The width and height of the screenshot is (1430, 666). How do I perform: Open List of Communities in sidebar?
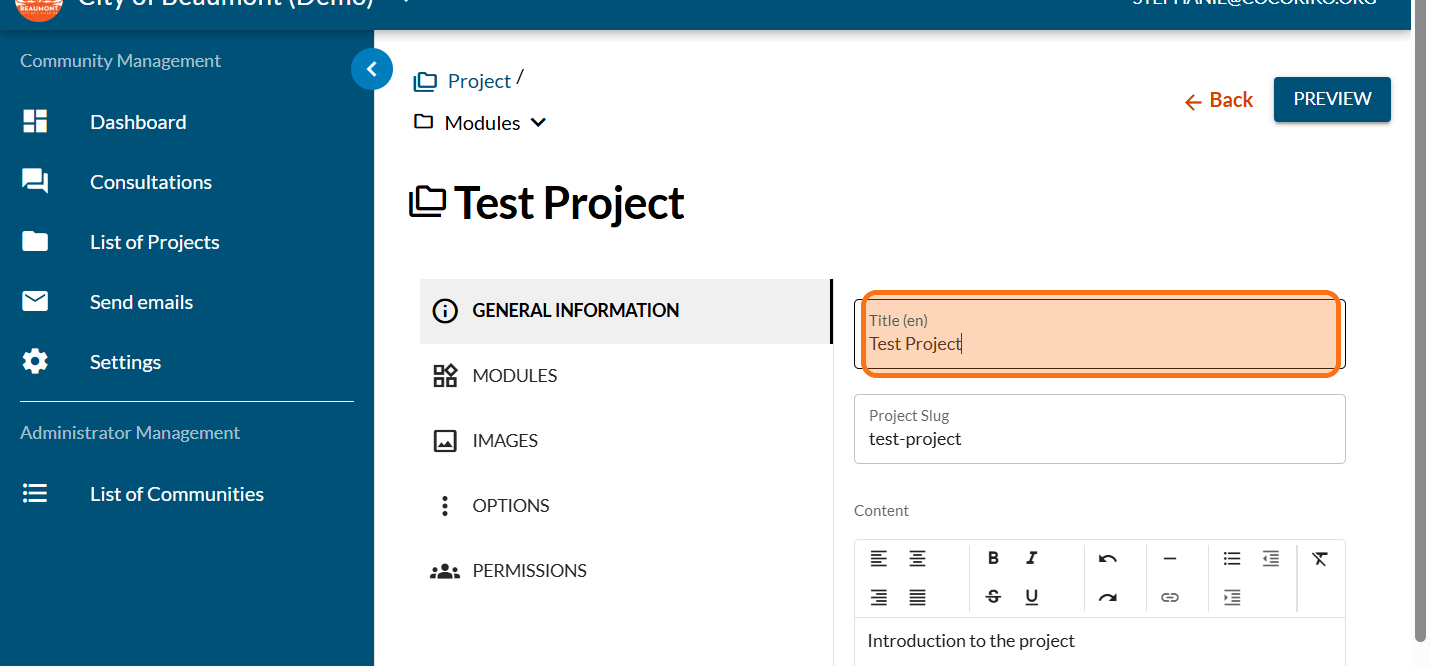pos(176,494)
